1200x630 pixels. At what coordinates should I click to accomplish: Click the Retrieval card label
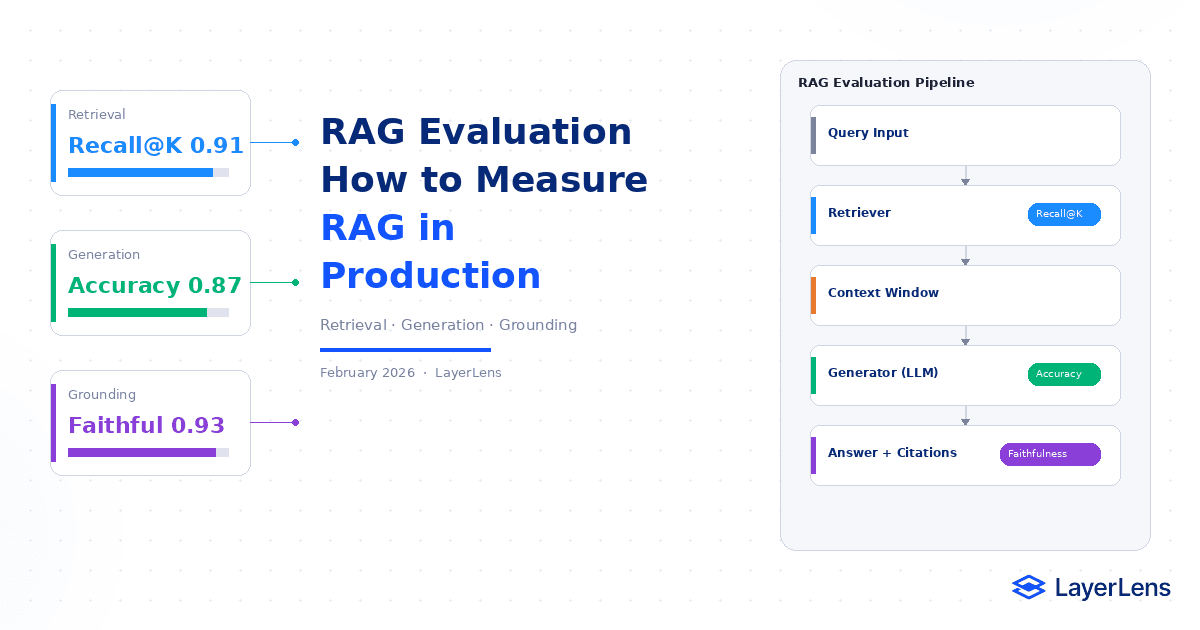click(97, 115)
